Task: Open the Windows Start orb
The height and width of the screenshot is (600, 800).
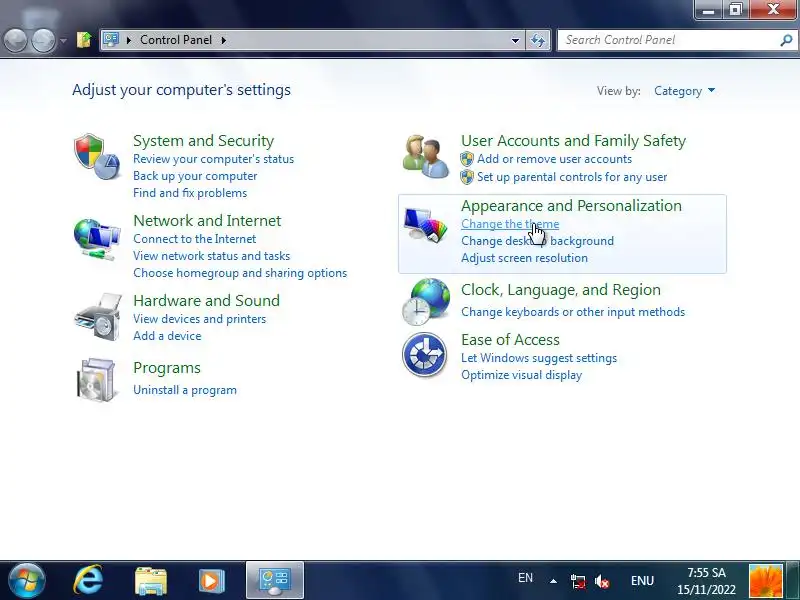Action: coord(27,581)
